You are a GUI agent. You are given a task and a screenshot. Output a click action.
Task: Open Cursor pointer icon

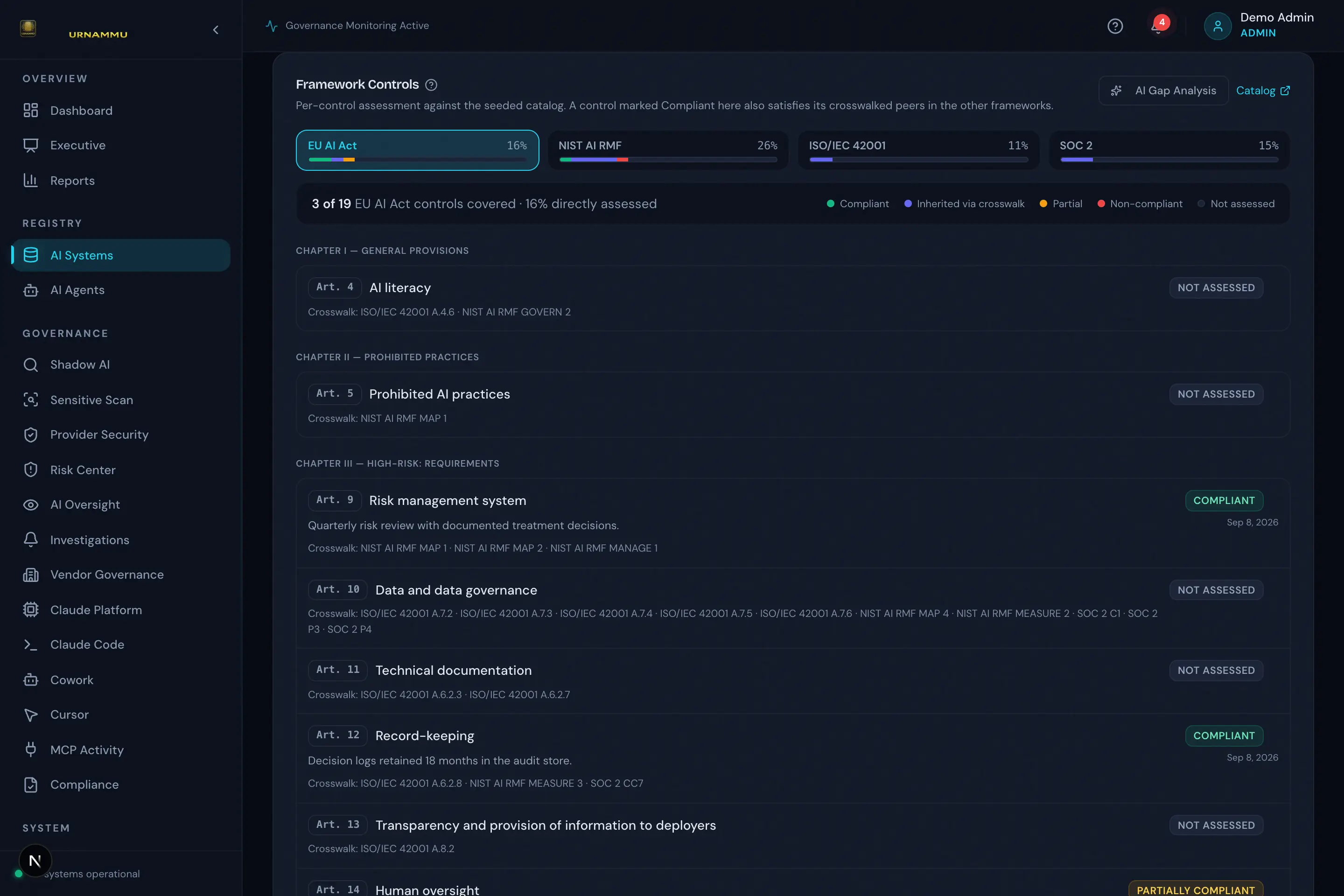pyautogui.click(x=31, y=715)
